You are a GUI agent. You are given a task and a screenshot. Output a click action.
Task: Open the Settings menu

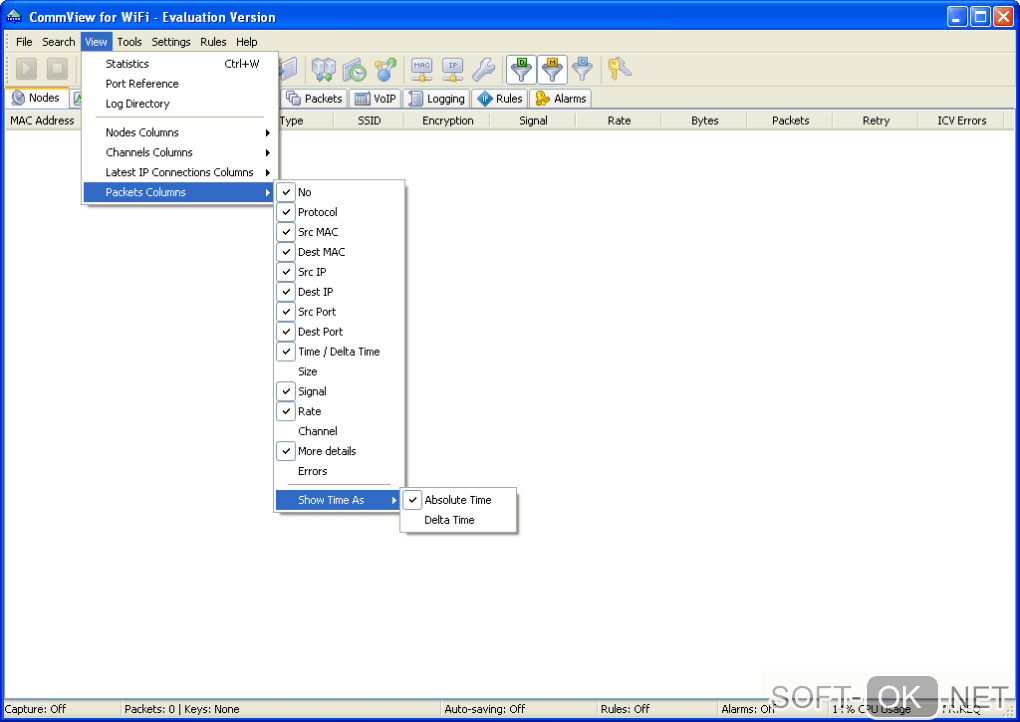click(171, 42)
